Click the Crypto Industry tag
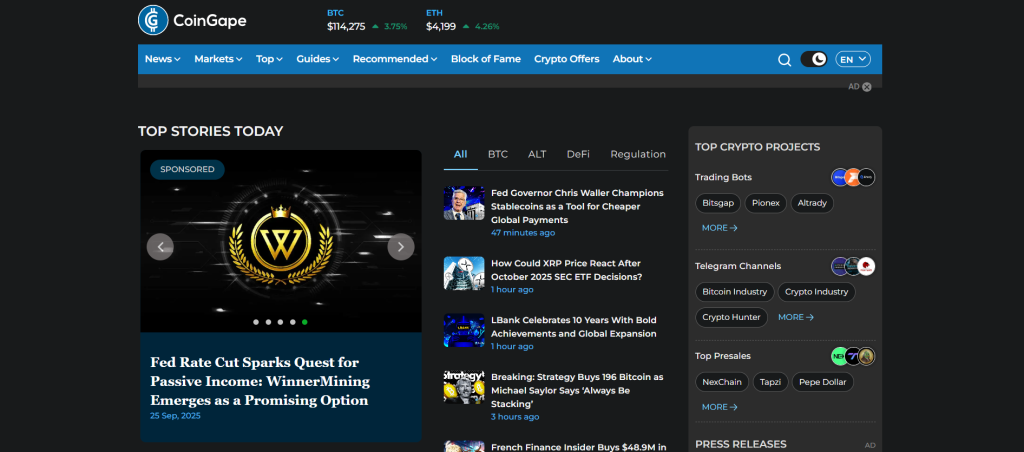1024x452 pixels. pos(816,292)
